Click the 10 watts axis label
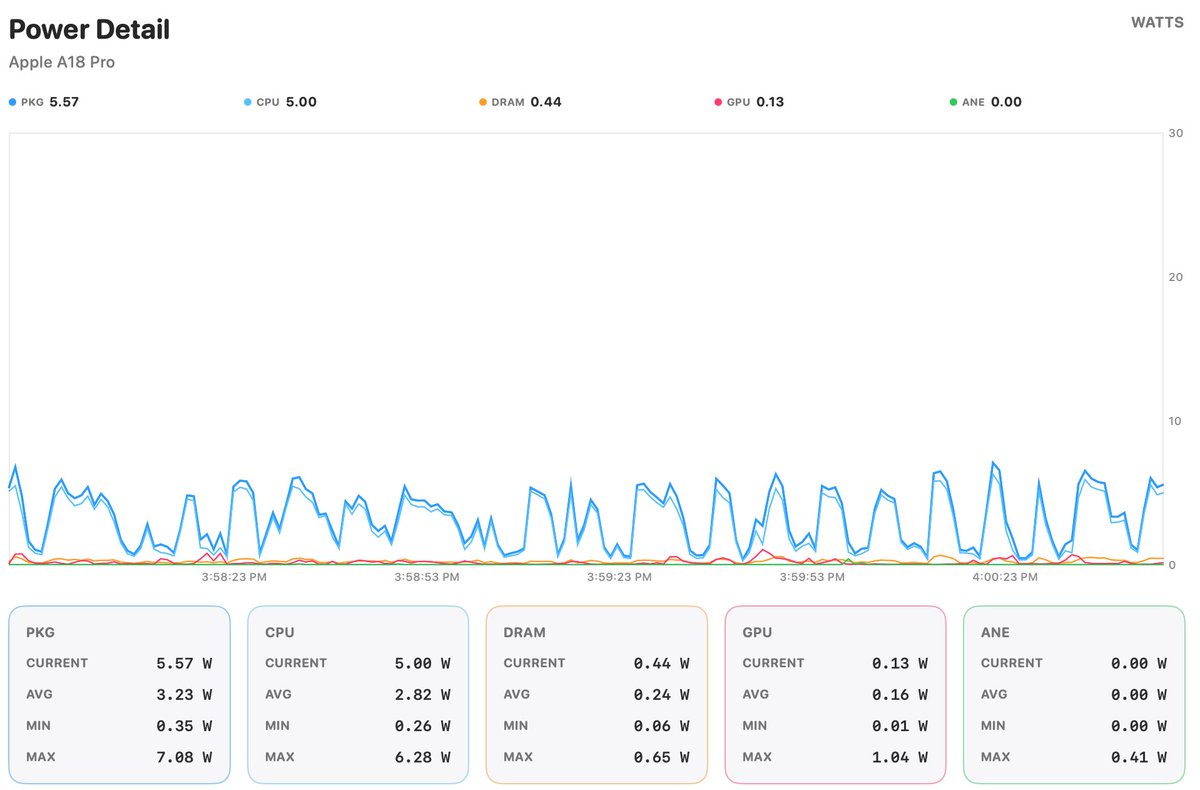Screen dimensions: 1200x790 pyautogui.click(x=1175, y=421)
